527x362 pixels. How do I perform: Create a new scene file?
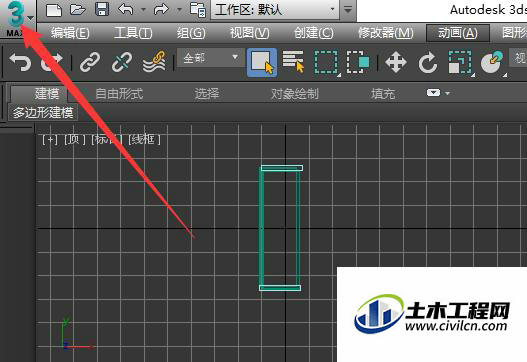pos(54,10)
